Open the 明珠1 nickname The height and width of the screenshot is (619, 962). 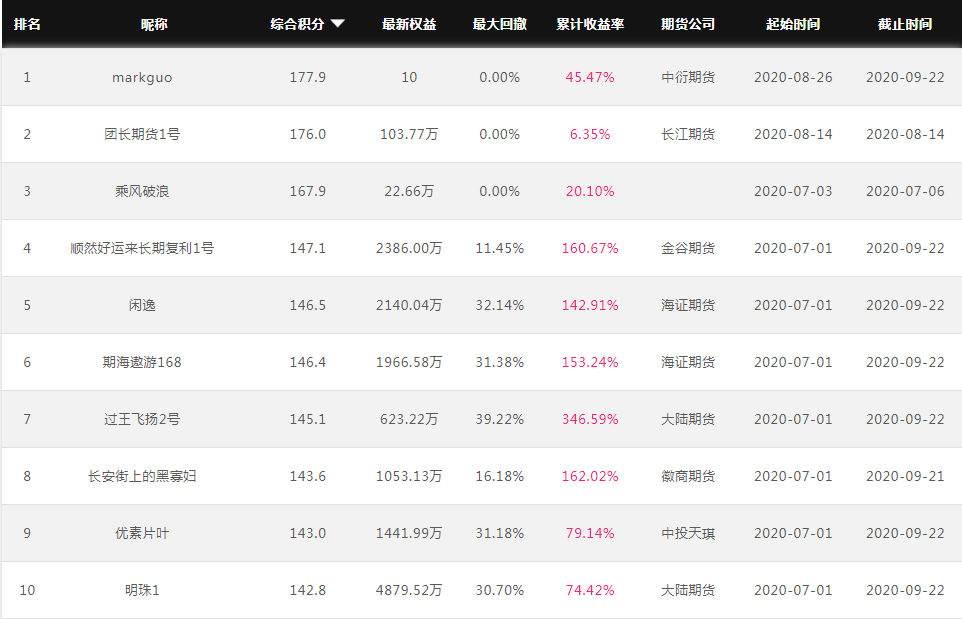[142, 590]
